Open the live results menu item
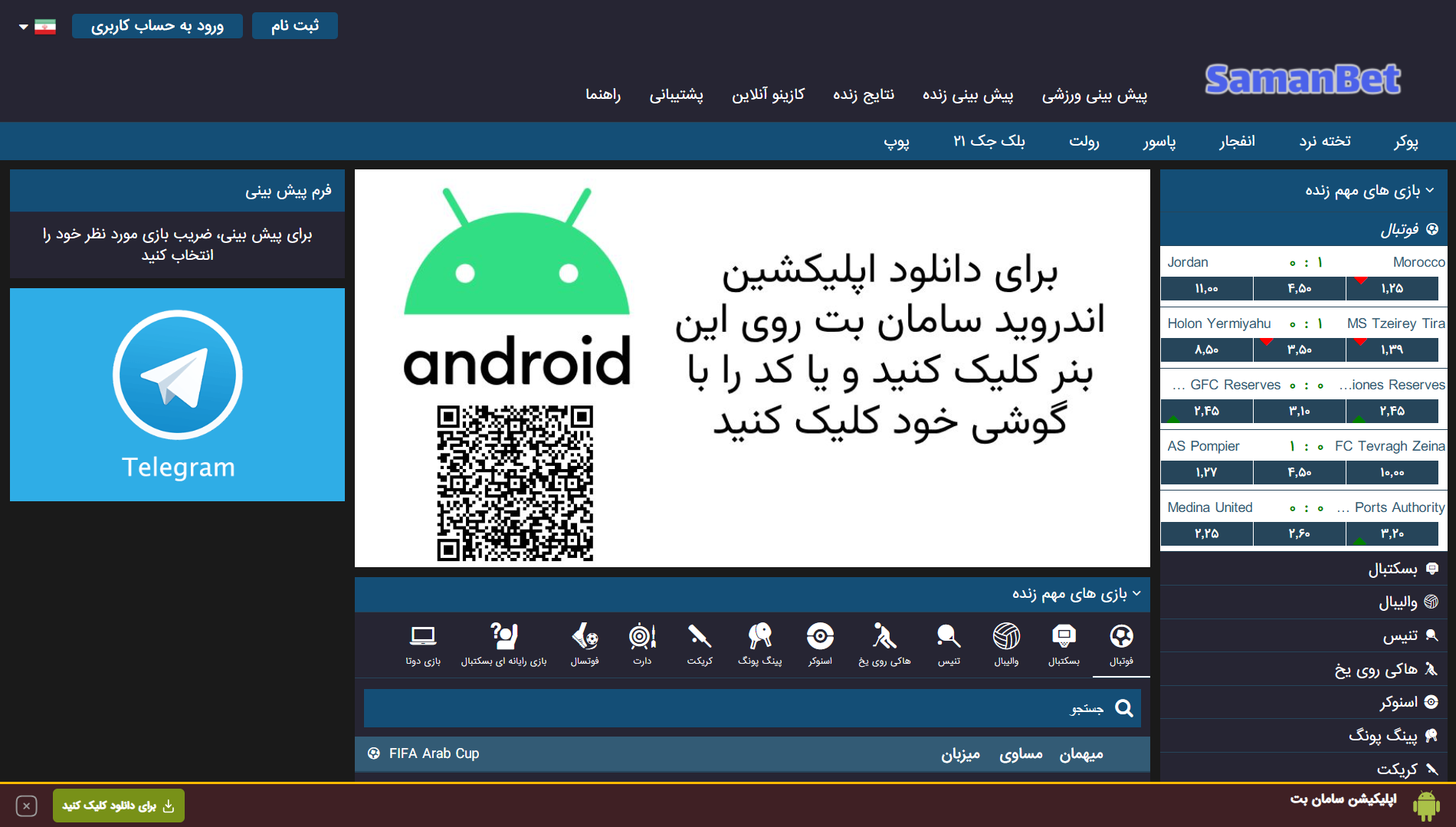This screenshot has height=827, width=1456. pyautogui.click(x=864, y=95)
